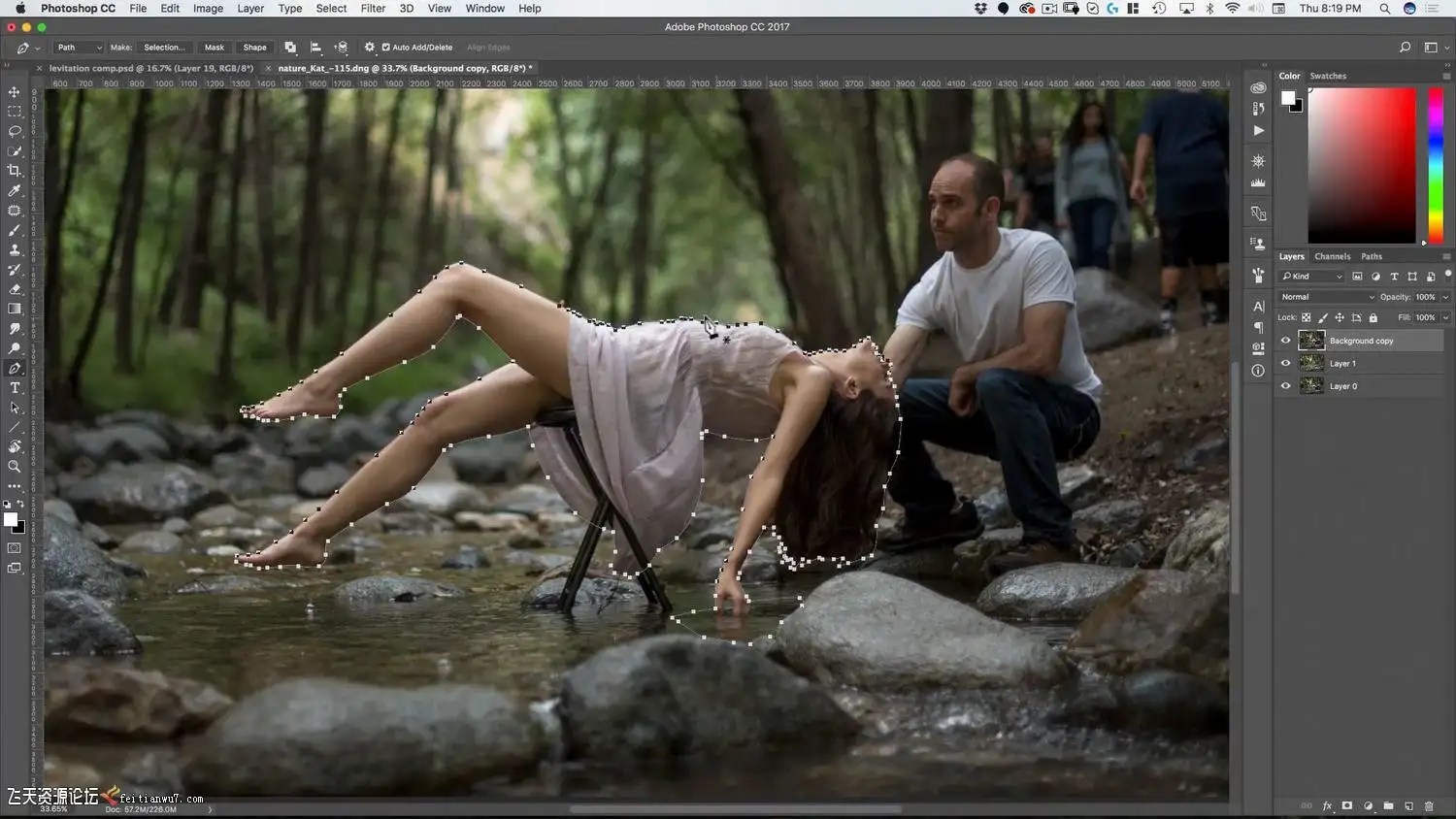The height and width of the screenshot is (819, 1456).
Task: Uncheck Auto Add/Delete checkbox
Action: [x=386, y=48]
